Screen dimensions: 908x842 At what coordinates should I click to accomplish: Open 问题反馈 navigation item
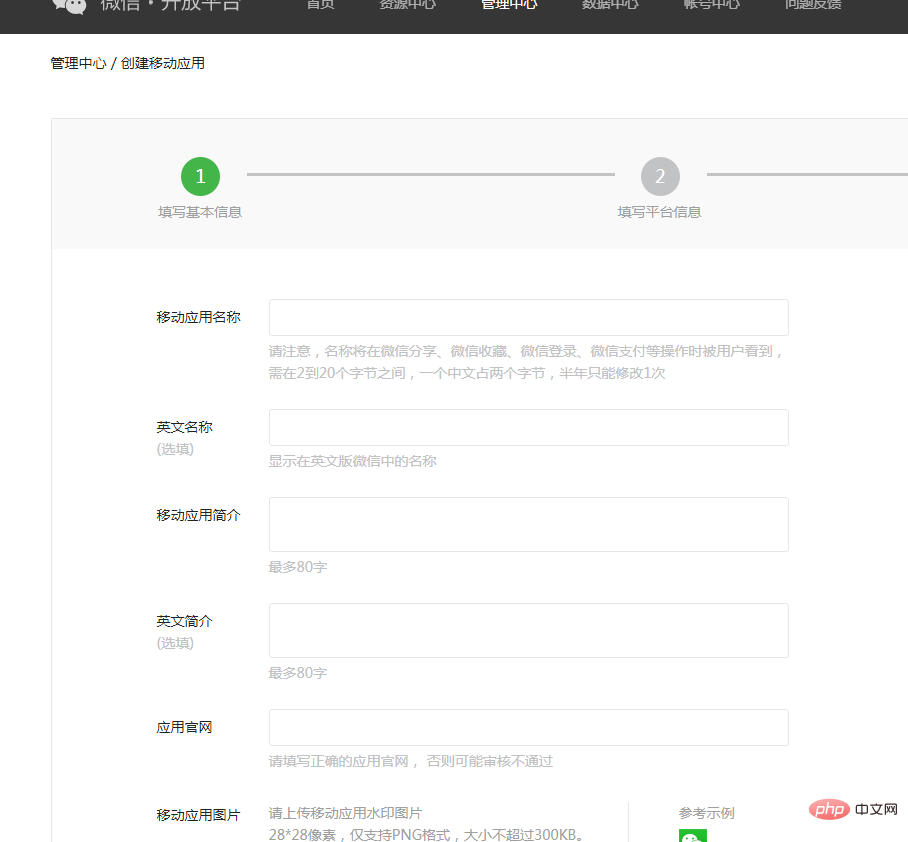coord(813,5)
